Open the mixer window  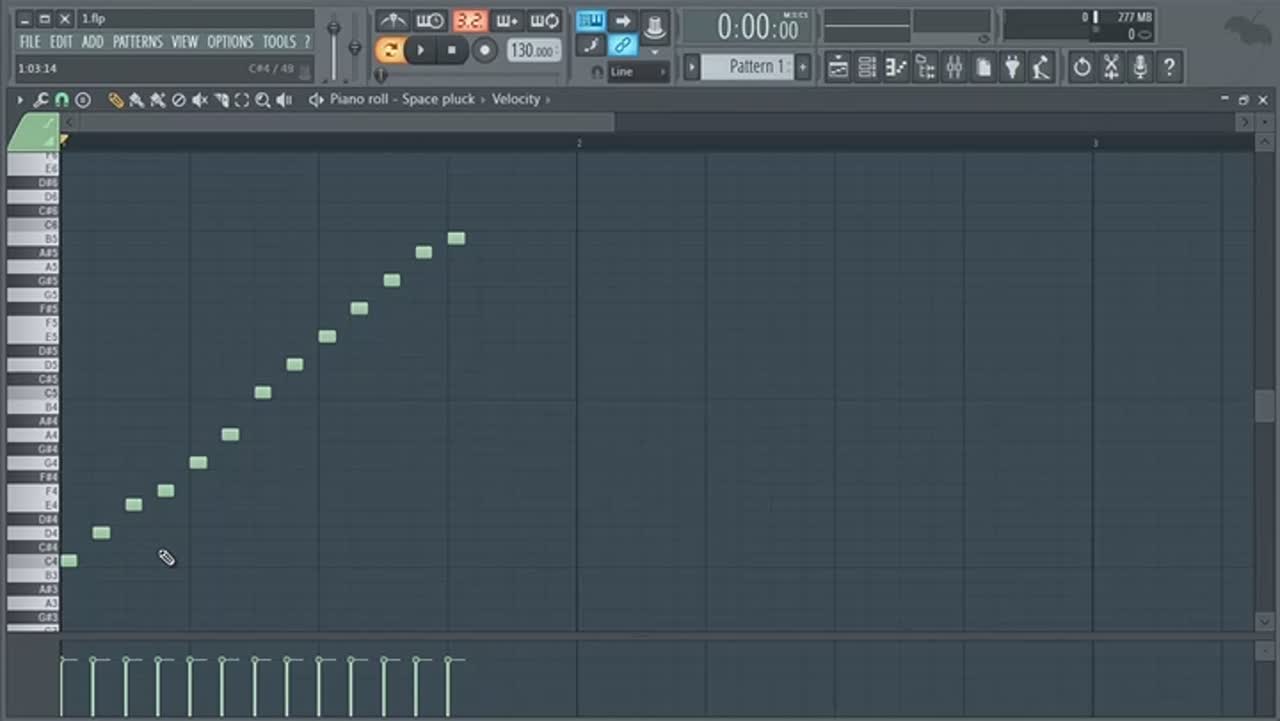pos(954,67)
